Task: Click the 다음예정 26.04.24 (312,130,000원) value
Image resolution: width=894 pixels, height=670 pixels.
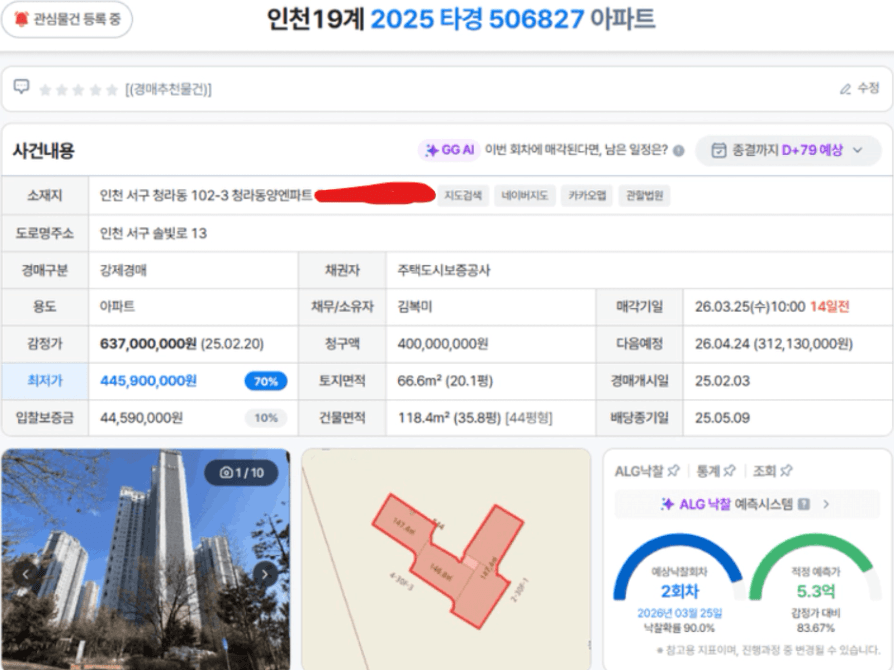Action: coord(774,344)
